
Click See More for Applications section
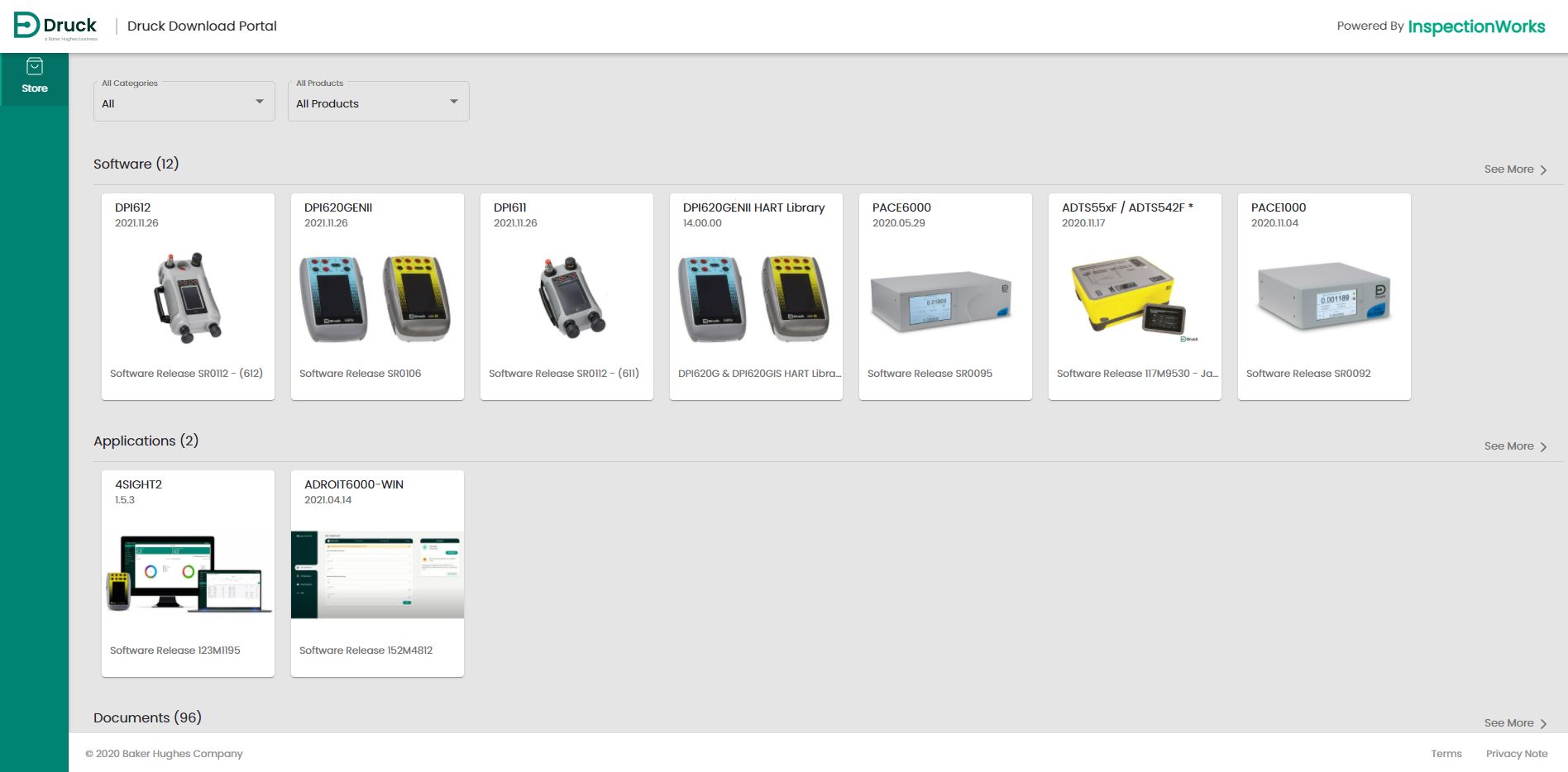[1508, 446]
